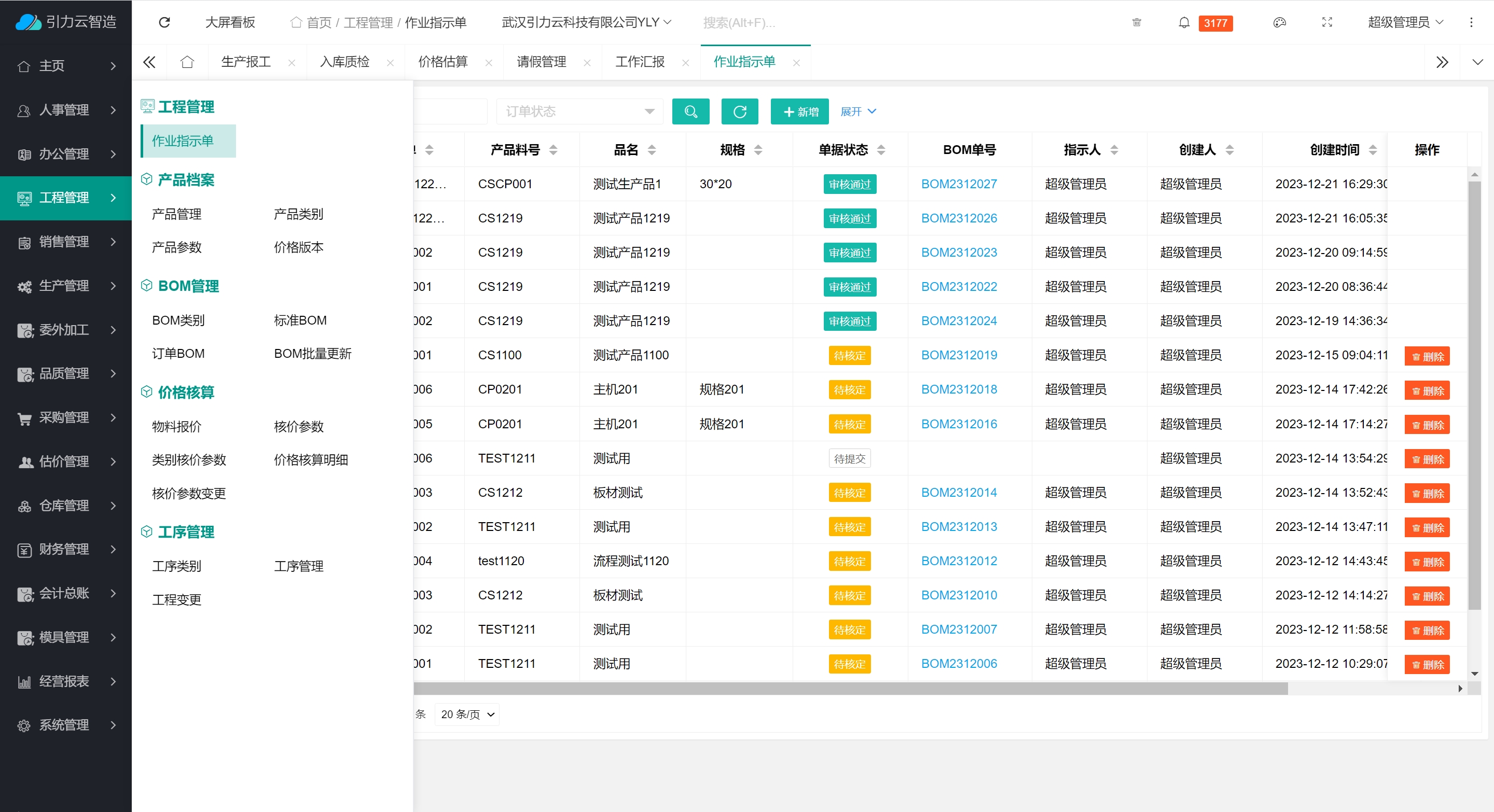
Task: Click the green search magnifier button
Action: (690, 111)
